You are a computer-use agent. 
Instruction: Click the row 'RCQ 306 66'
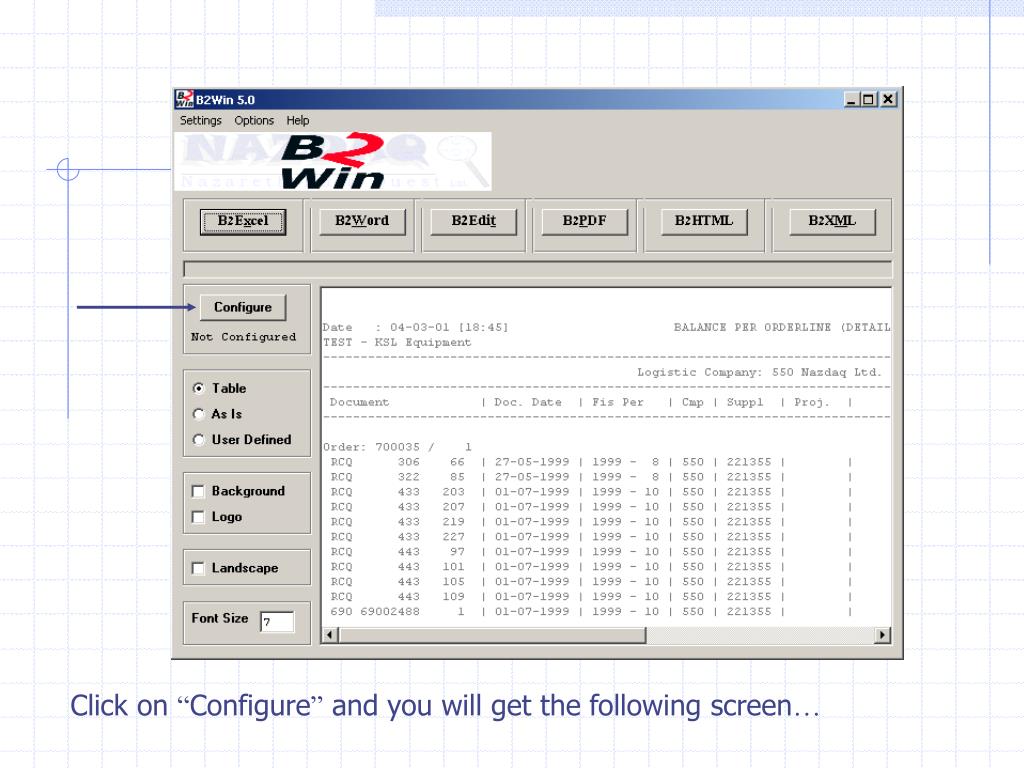point(590,462)
